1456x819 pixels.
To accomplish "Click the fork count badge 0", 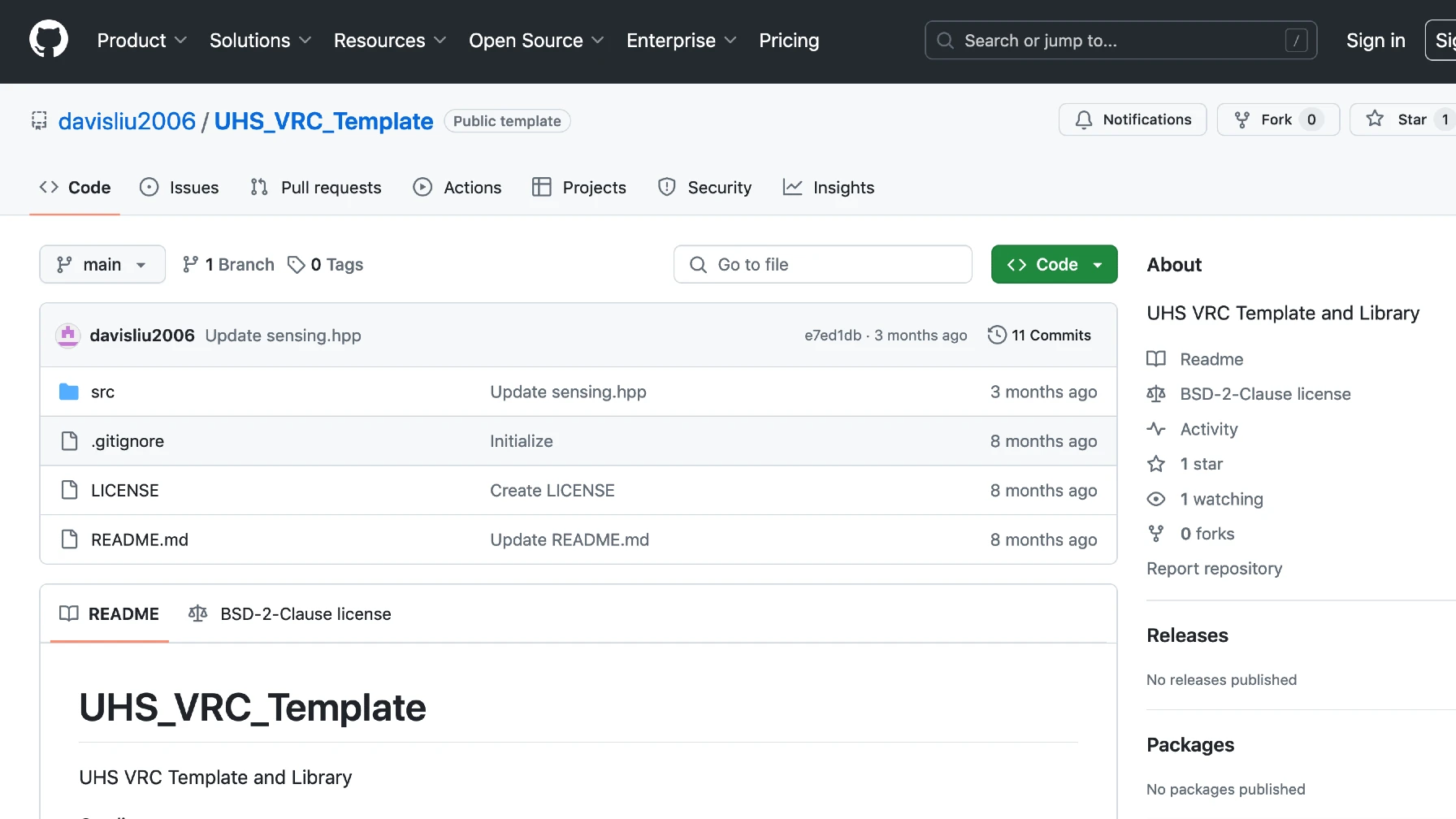I will 1311,119.
